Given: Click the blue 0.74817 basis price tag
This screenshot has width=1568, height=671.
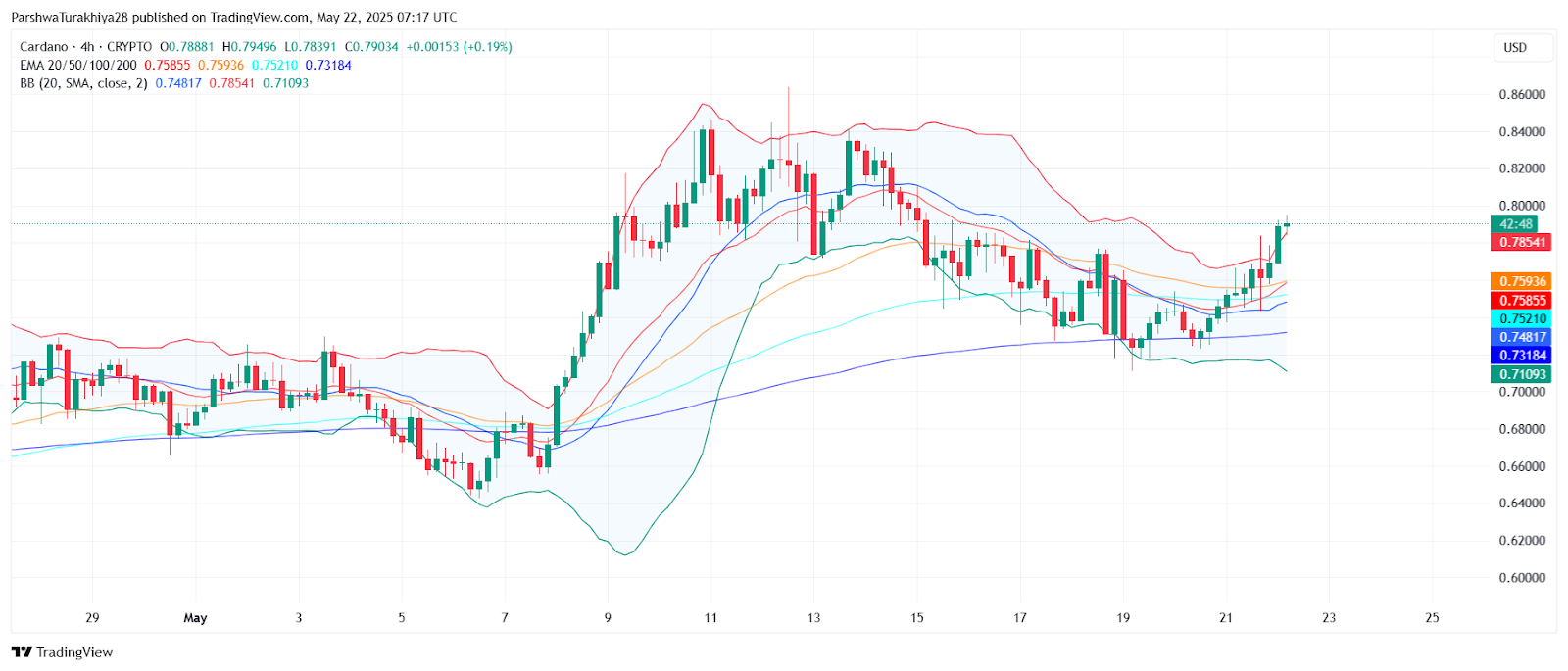Looking at the screenshot, I should coord(1522,337).
